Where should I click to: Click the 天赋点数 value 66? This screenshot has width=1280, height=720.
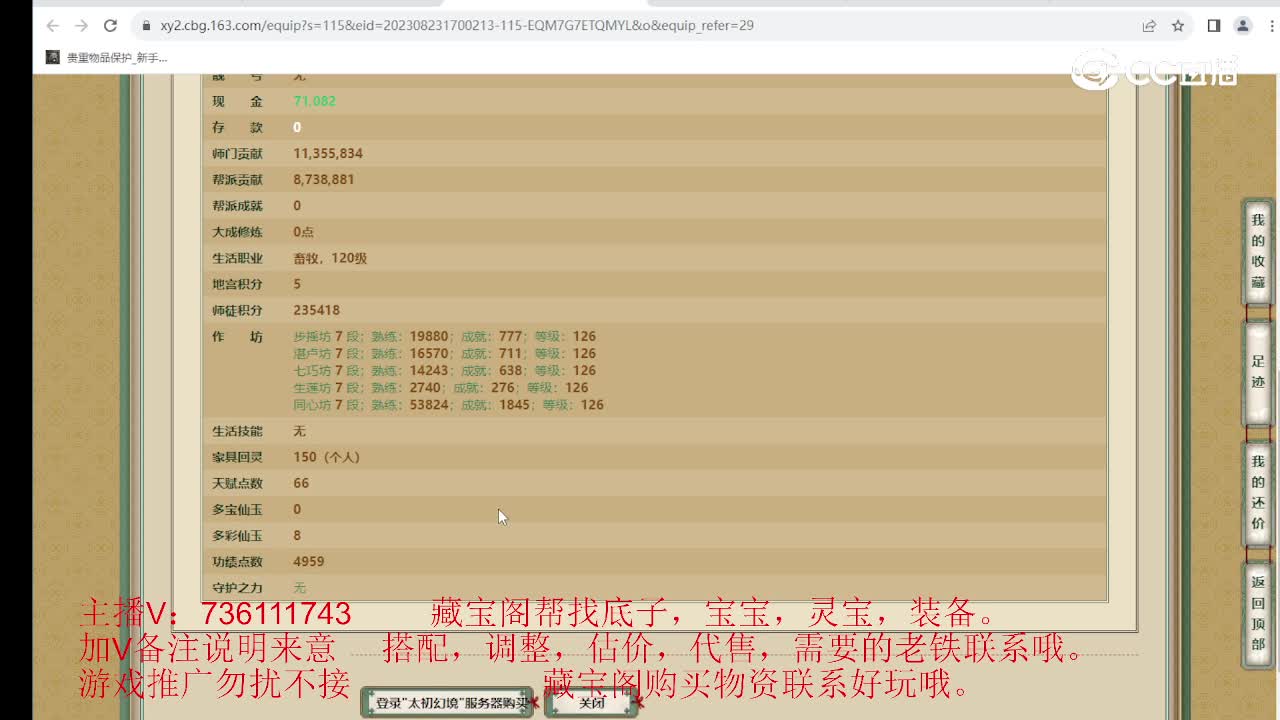point(301,483)
